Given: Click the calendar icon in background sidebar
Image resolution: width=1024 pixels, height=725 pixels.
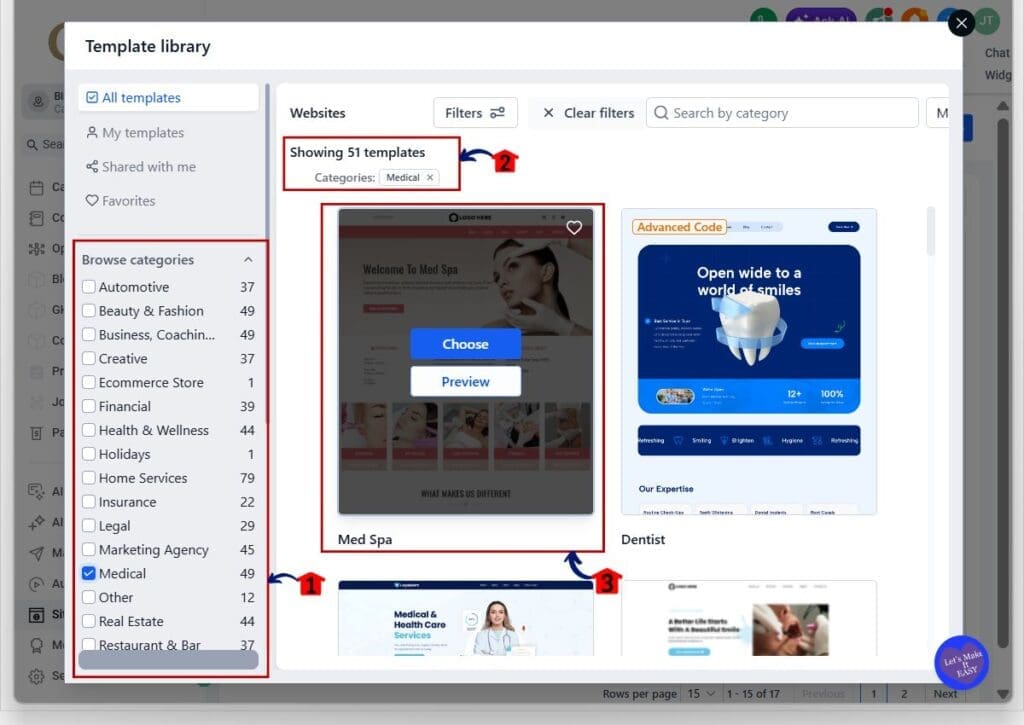Looking at the screenshot, I should pos(37,187).
